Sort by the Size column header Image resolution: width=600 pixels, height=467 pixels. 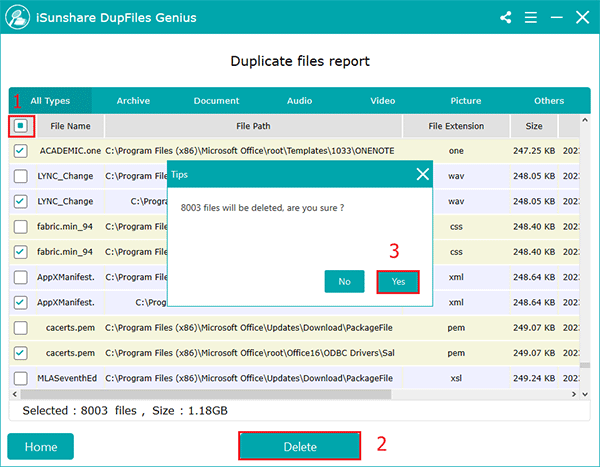click(534, 127)
